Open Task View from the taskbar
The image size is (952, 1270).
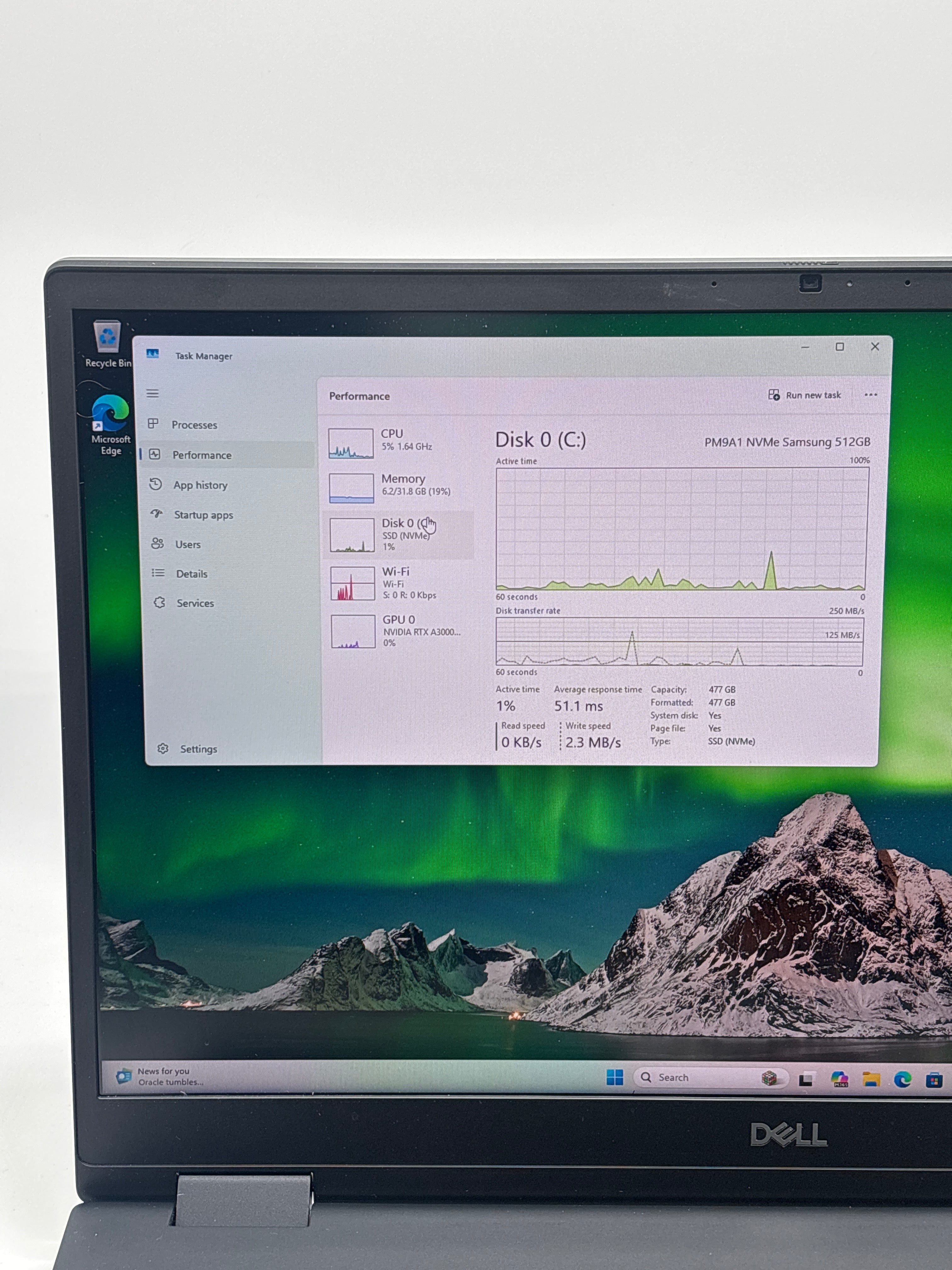click(x=806, y=1079)
